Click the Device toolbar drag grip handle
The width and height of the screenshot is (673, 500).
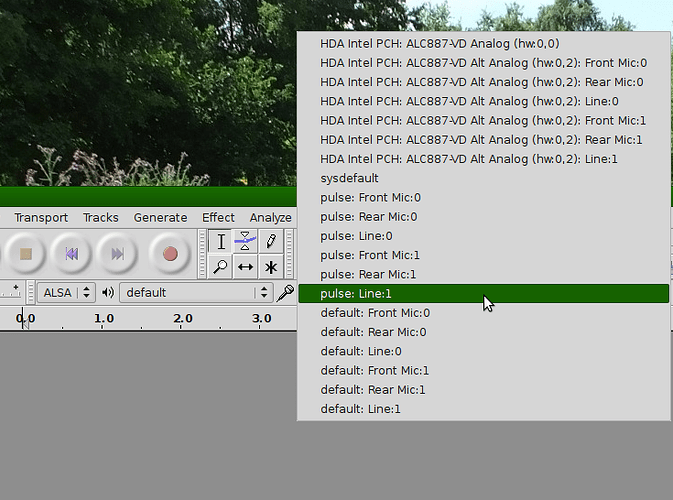[31, 293]
